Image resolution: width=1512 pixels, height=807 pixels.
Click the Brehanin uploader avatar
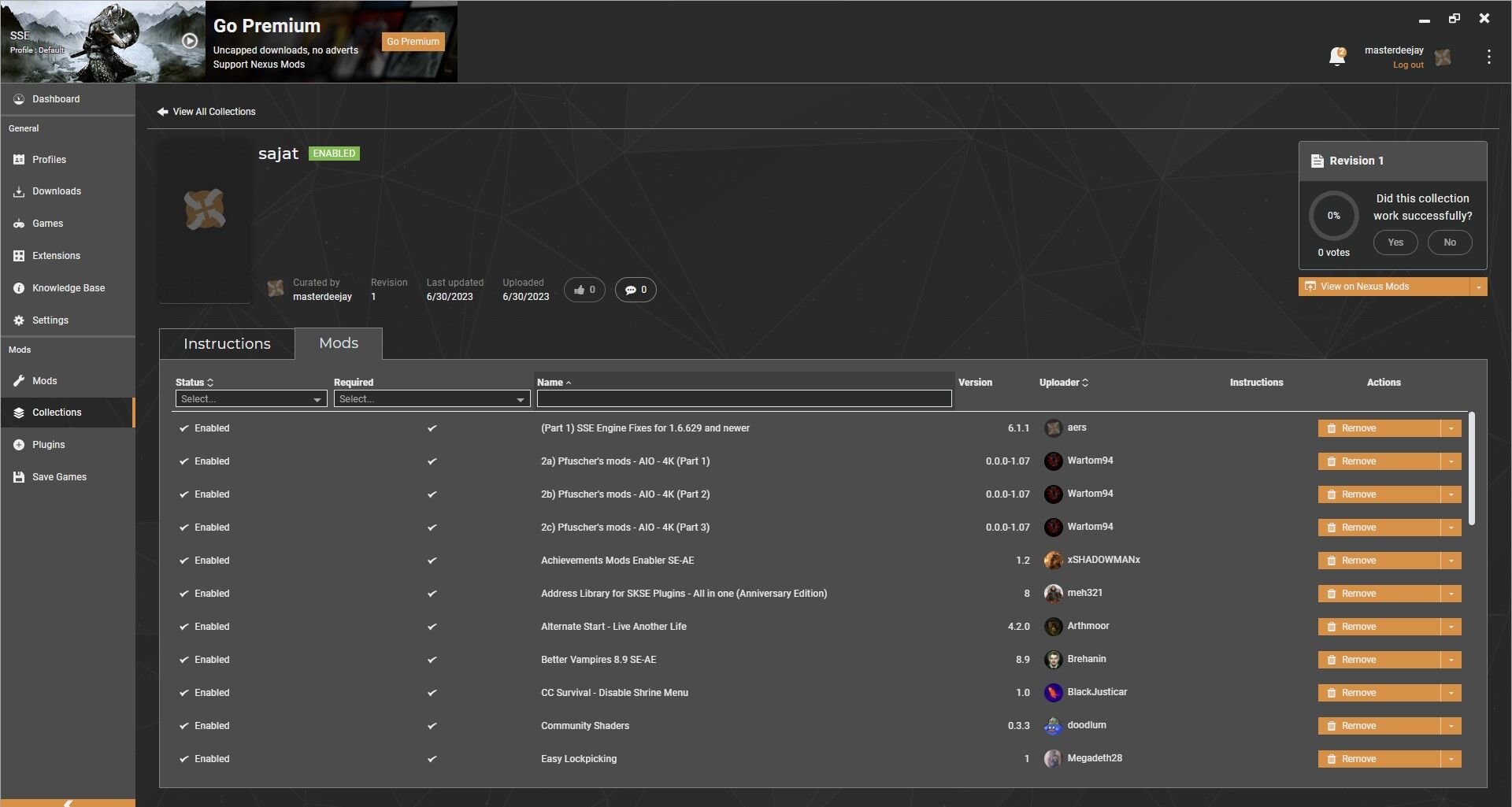pyautogui.click(x=1053, y=660)
